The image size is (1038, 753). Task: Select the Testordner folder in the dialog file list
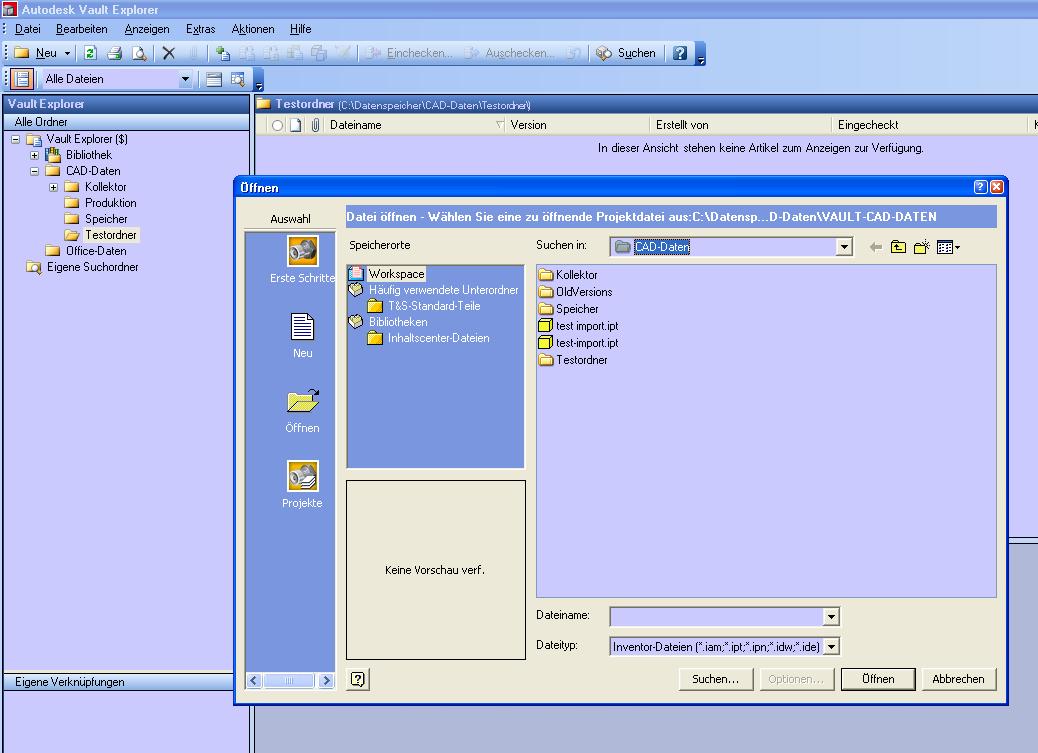(573, 360)
